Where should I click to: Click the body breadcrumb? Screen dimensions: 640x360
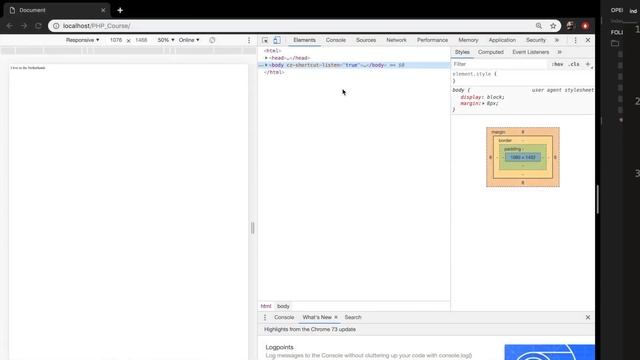point(283,306)
